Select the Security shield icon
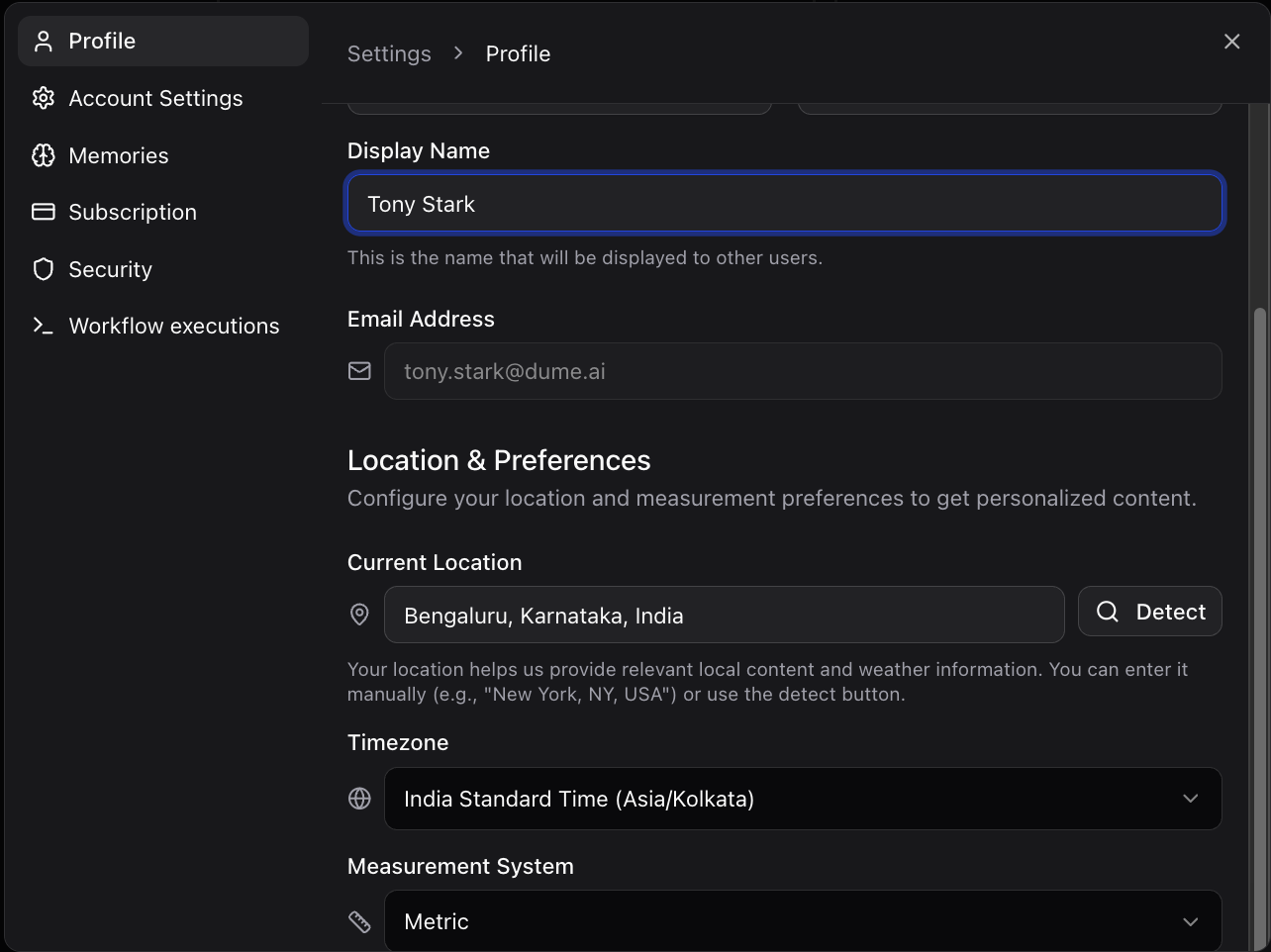 point(43,268)
